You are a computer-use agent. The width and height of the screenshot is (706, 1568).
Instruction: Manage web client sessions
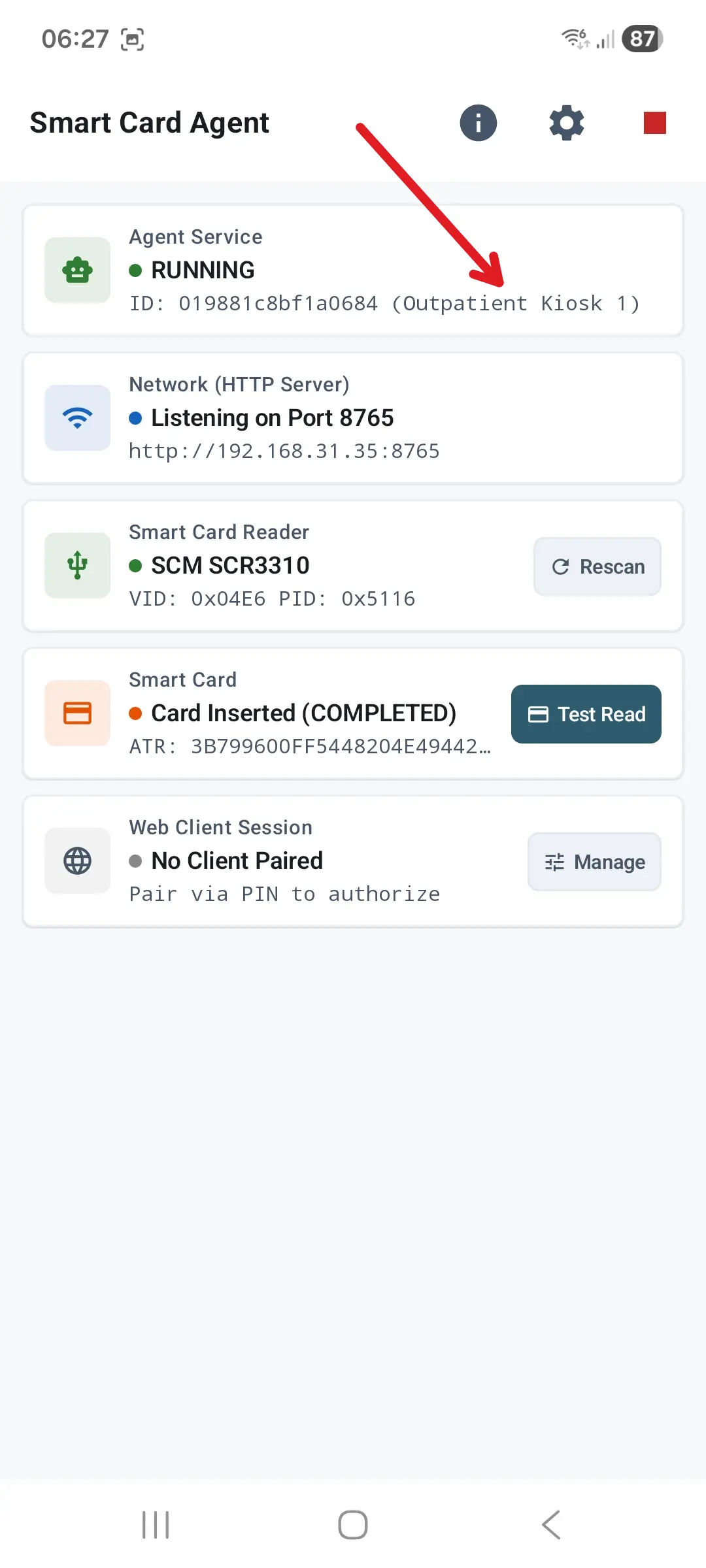[x=594, y=862]
